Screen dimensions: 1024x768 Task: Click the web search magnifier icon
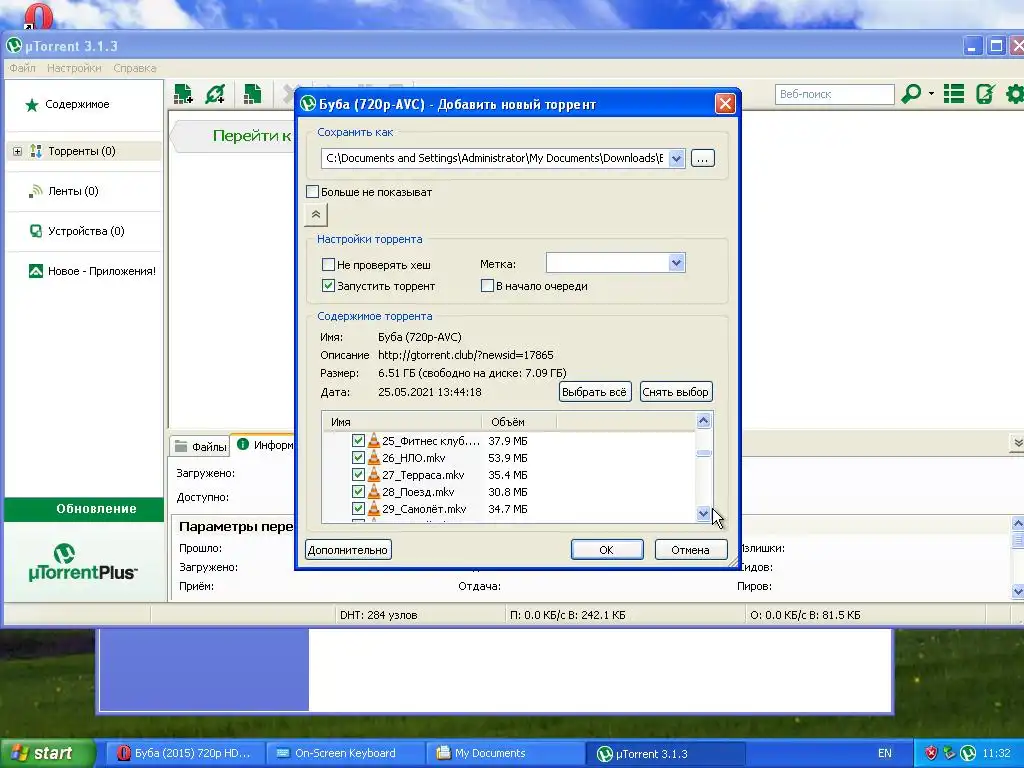(910, 94)
